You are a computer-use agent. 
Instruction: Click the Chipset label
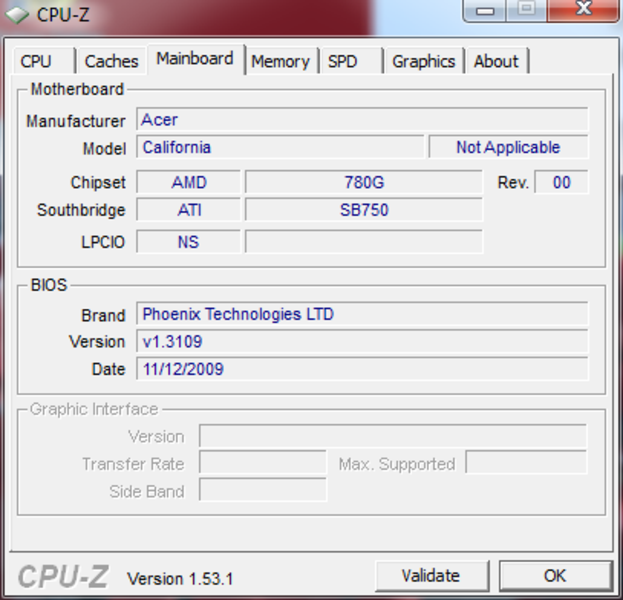coord(98,182)
